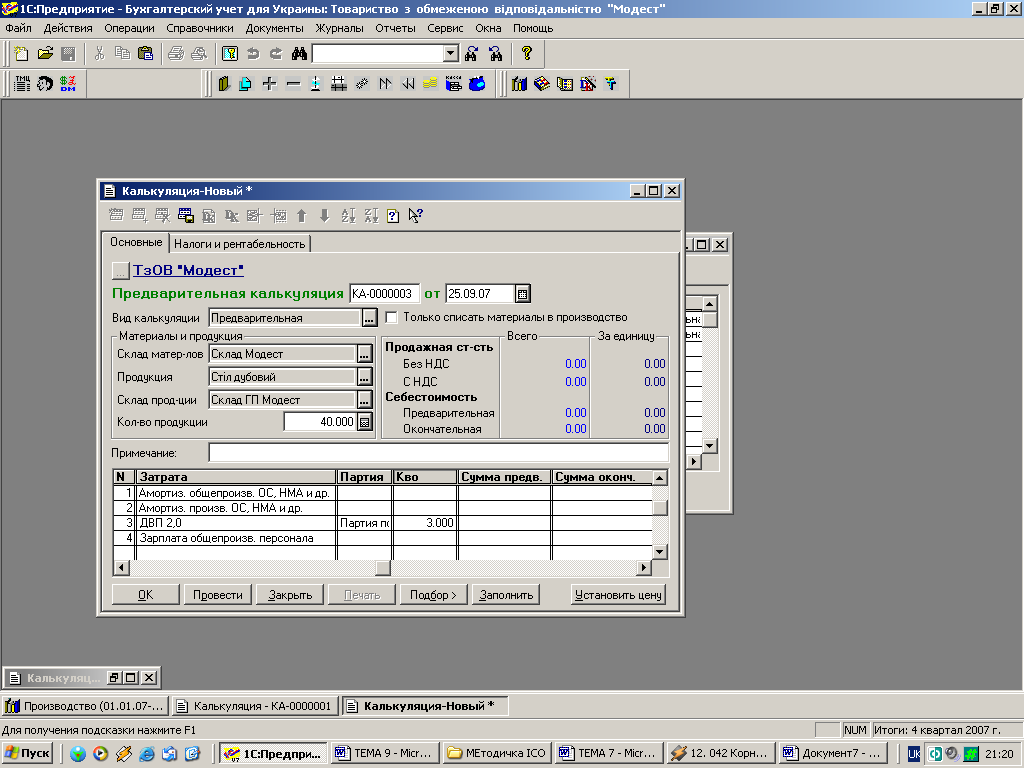Open Продукция selection ellipsis button
Screen dimensions: 1024x768
click(x=364, y=377)
